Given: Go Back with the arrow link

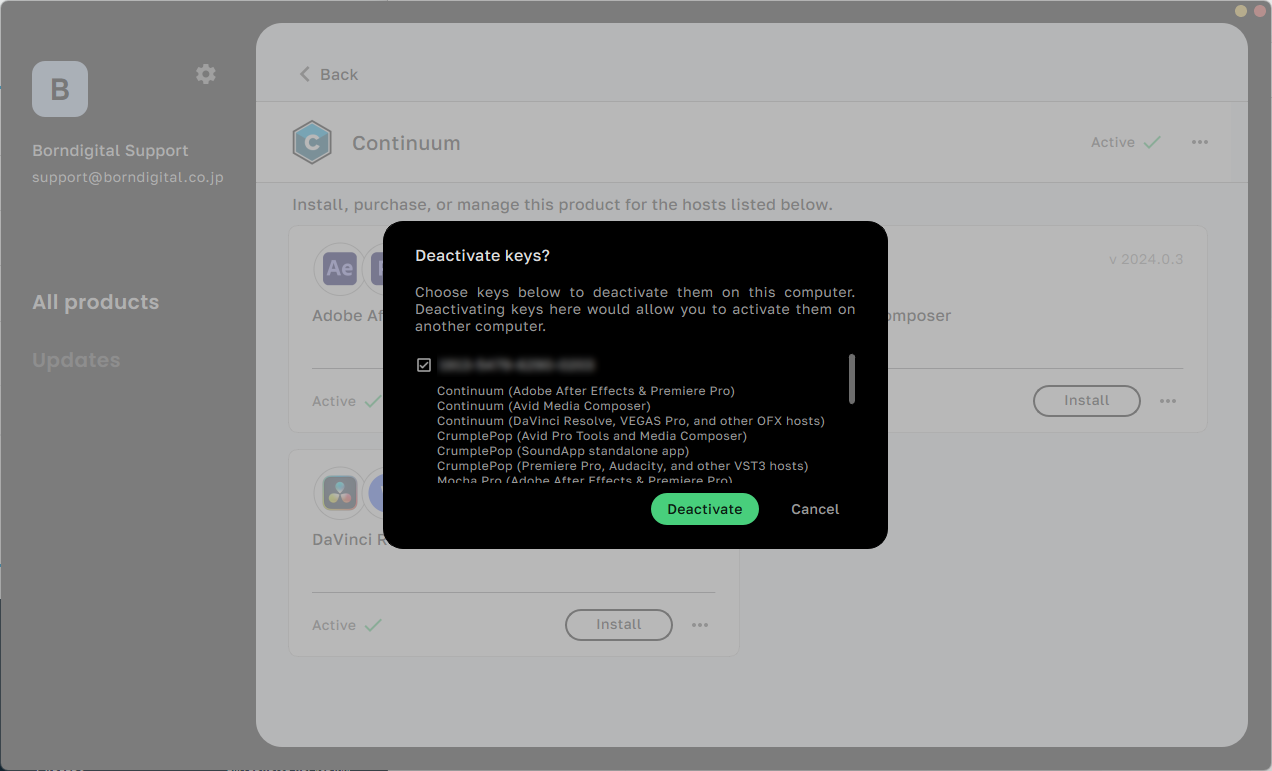Looking at the screenshot, I should tap(328, 74).
